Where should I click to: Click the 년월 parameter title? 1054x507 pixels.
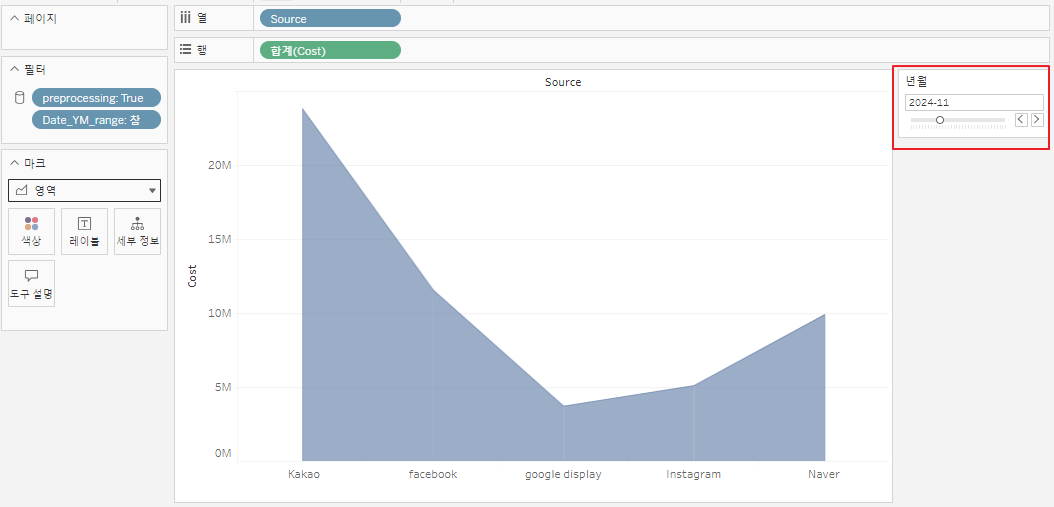(916, 81)
